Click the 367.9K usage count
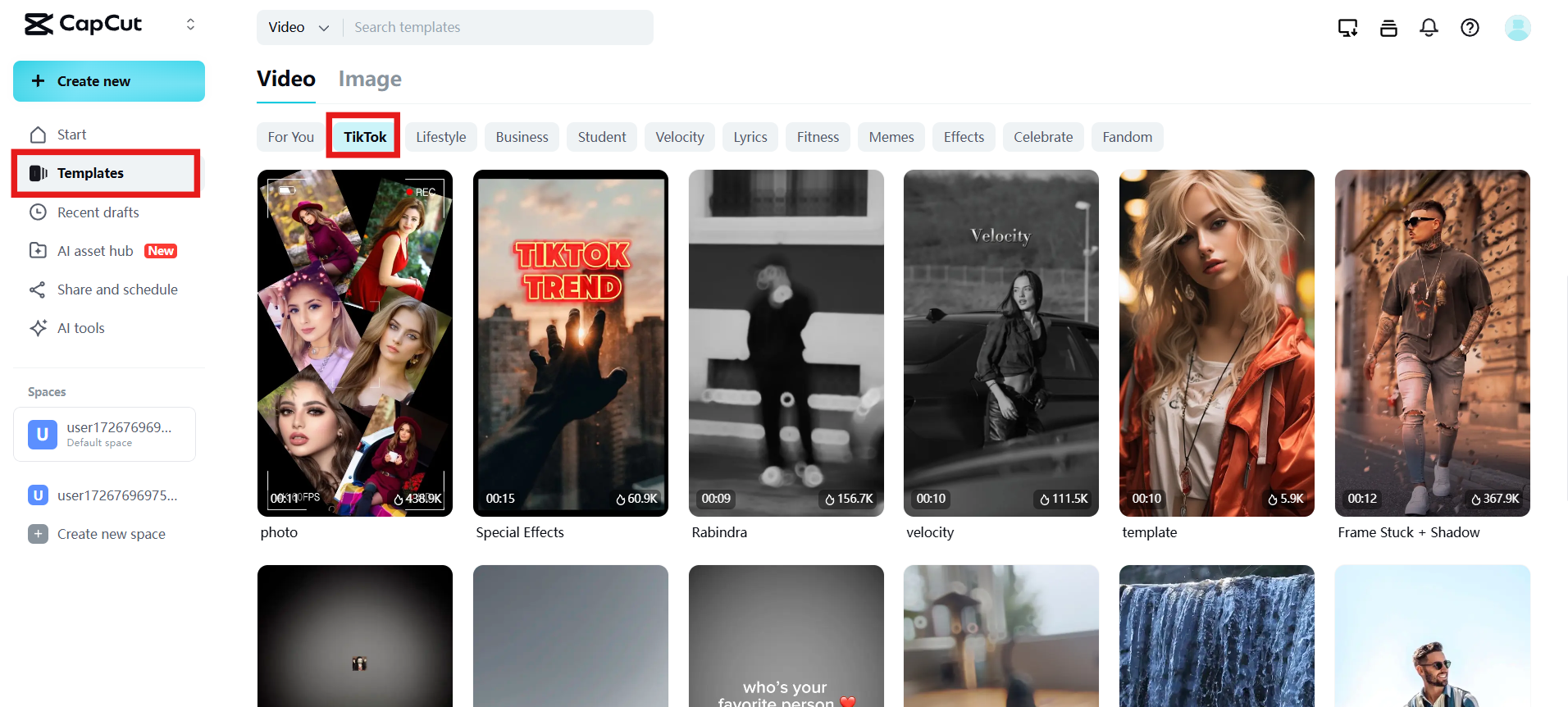Screen dimensions: 1568x707 [1495, 499]
